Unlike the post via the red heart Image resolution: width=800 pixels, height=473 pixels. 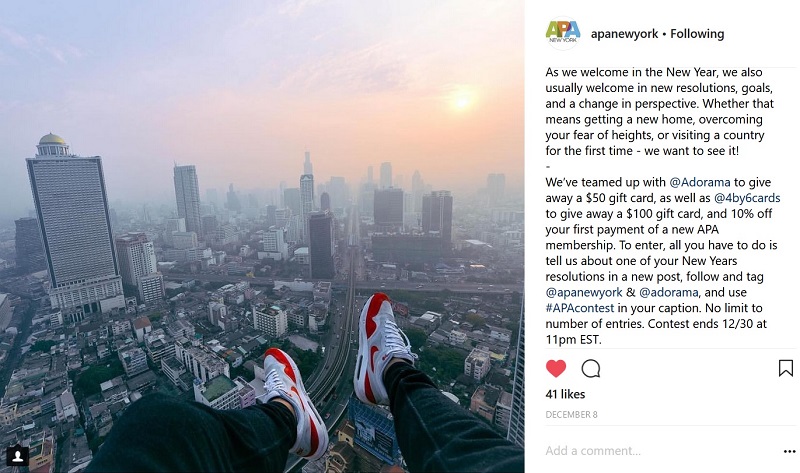pyautogui.click(x=556, y=368)
